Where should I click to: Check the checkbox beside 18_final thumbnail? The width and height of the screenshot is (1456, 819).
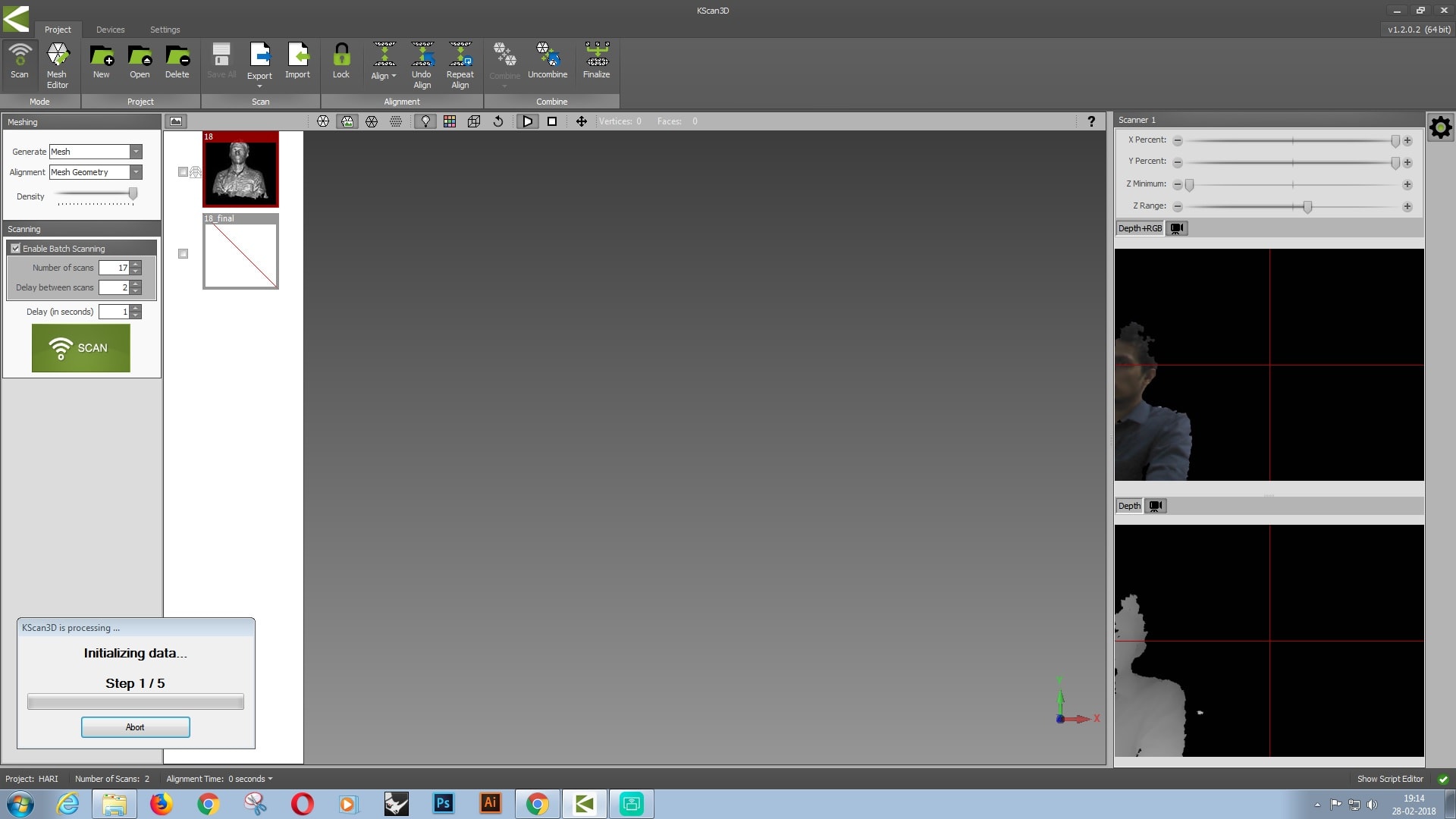point(183,254)
